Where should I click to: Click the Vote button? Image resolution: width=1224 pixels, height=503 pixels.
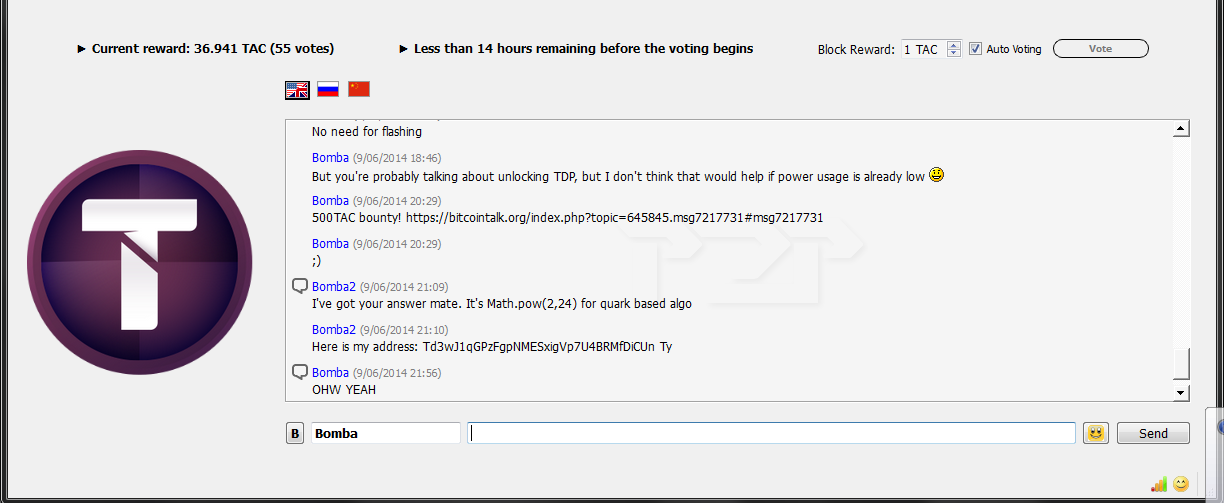point(1100,49)
